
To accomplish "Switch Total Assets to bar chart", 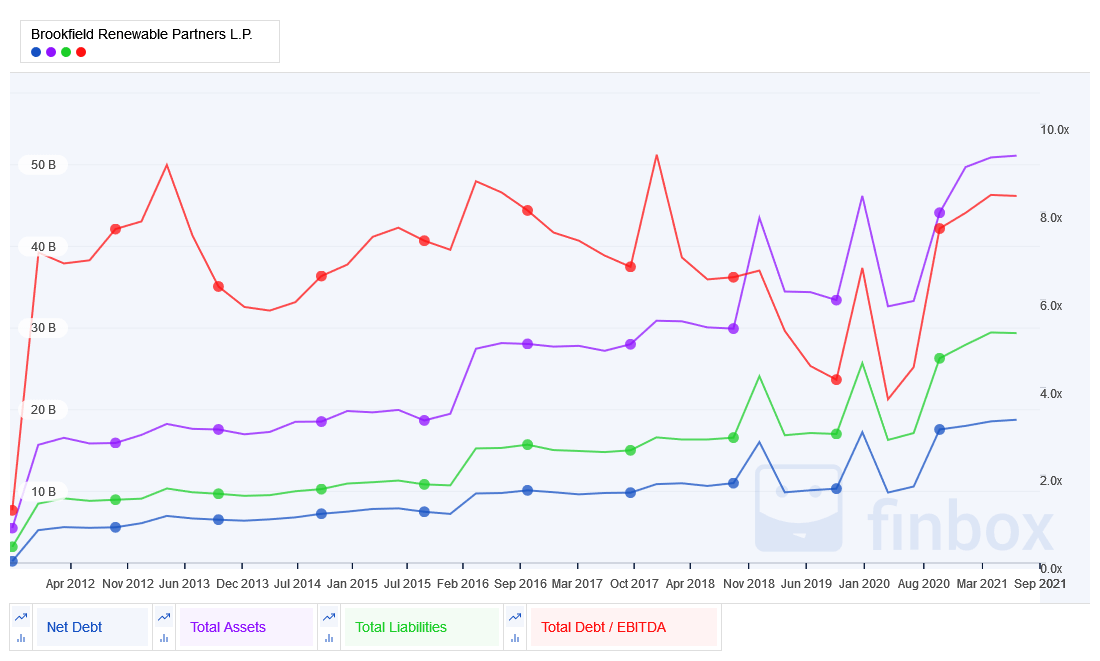I will [x=164, y=638].
